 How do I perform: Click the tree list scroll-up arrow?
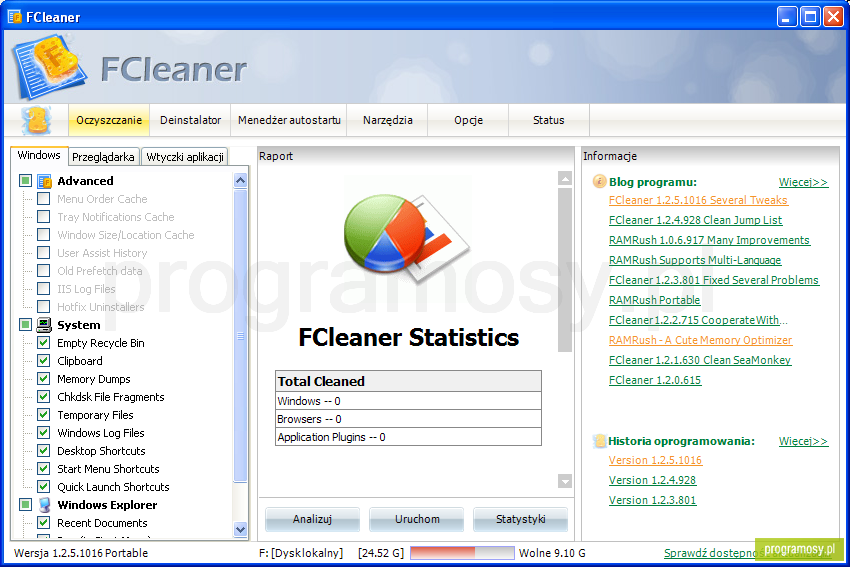[x=240, y=181]
